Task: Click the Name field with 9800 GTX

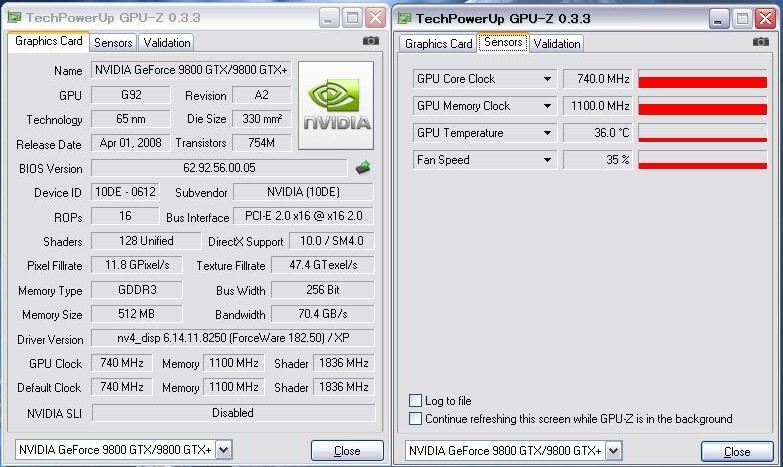Action: tap(191, 70)
